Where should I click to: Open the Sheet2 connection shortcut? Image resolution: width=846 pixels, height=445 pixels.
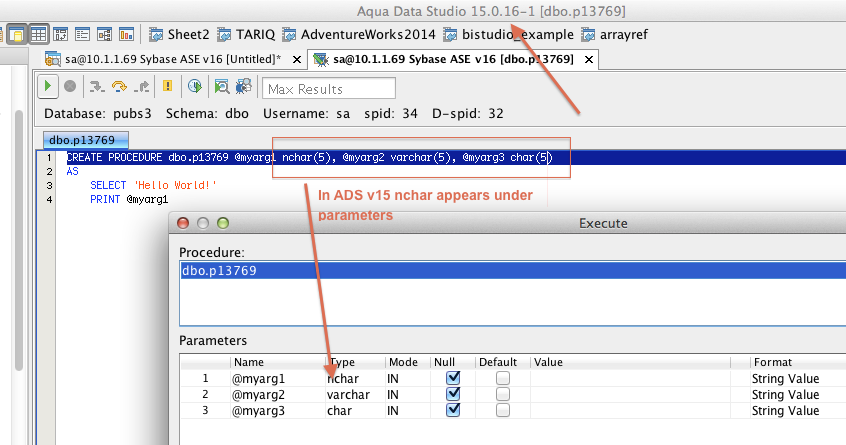coord(179,35)
